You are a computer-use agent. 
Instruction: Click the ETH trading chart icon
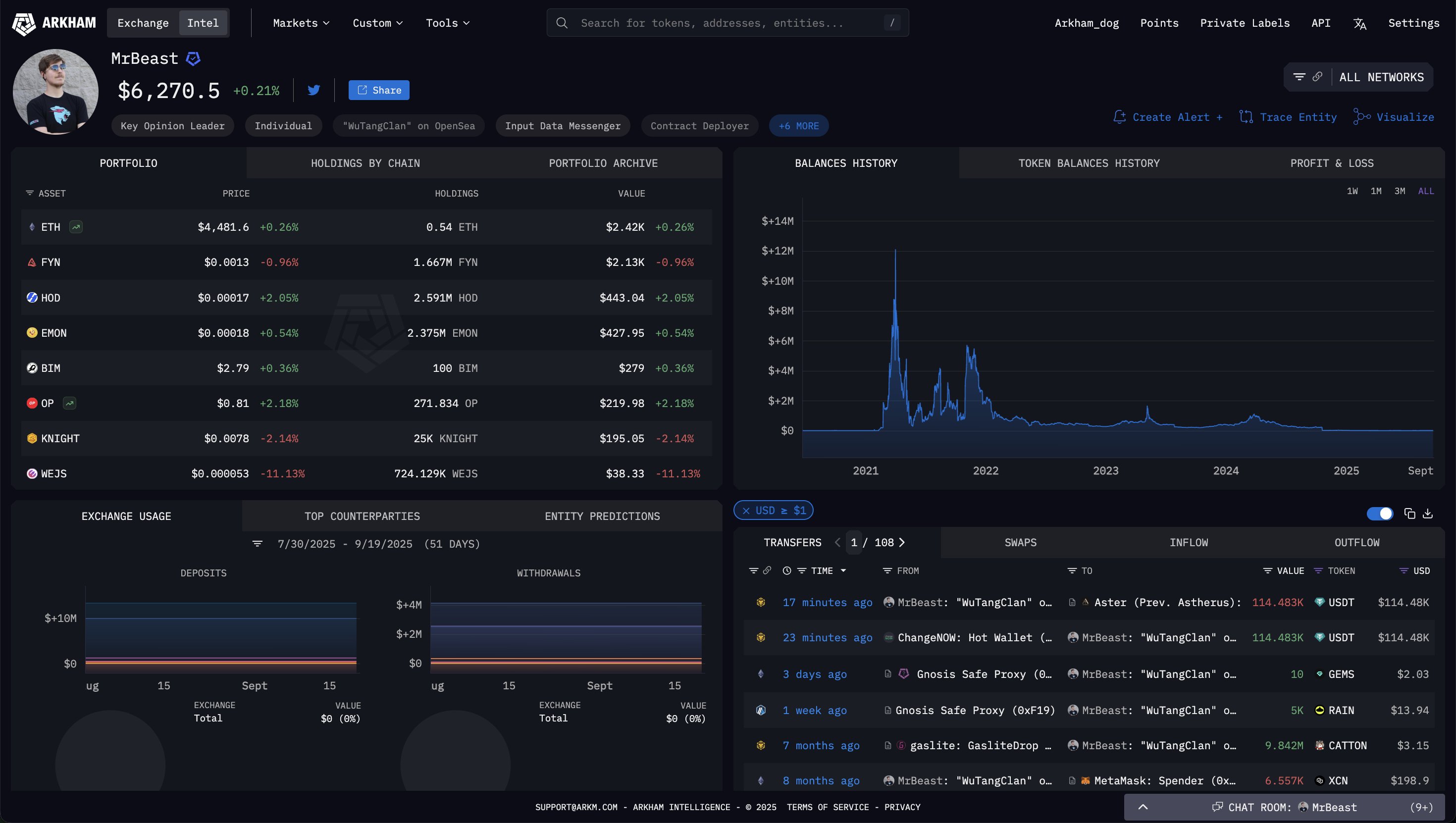76,227
